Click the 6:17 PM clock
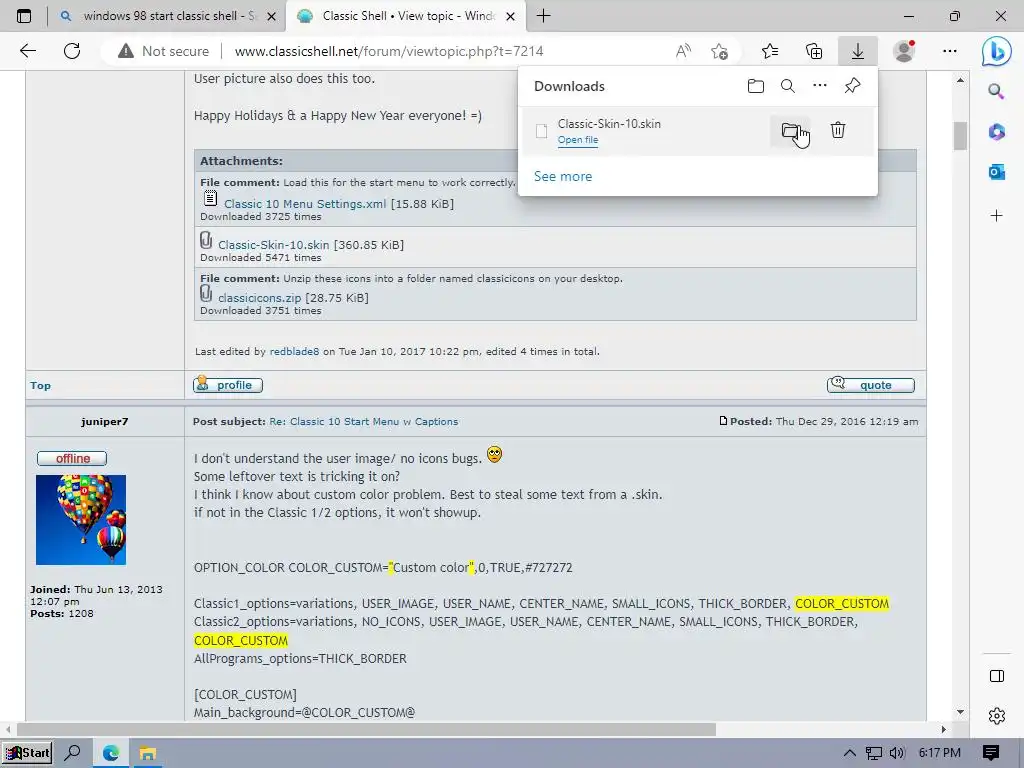 939,753
